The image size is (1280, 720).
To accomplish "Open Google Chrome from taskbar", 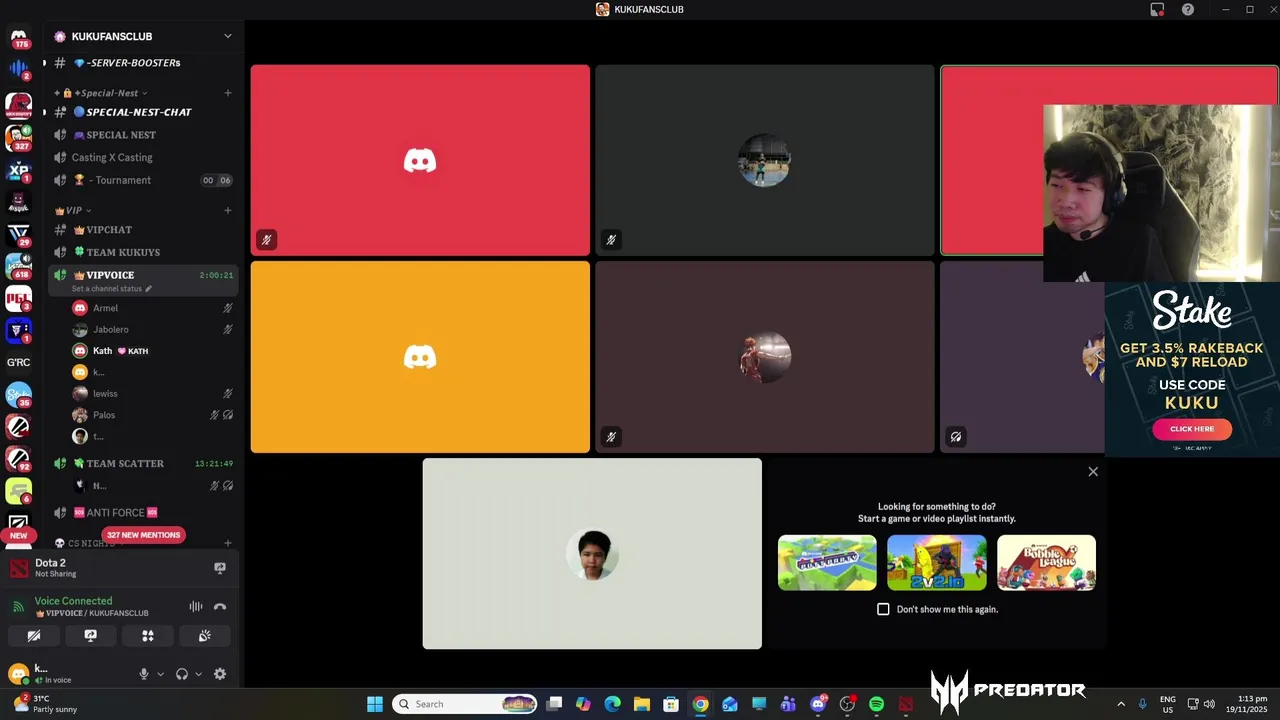I will (700, 704).
